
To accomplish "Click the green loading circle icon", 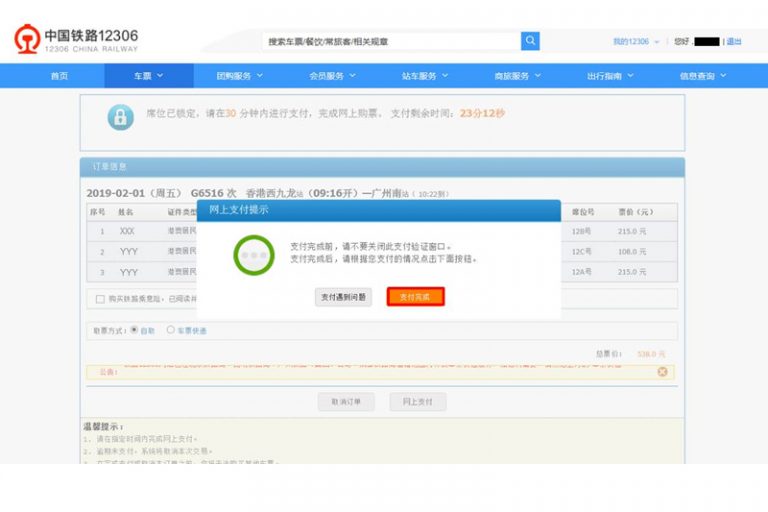I will click(x=253, y=255).
